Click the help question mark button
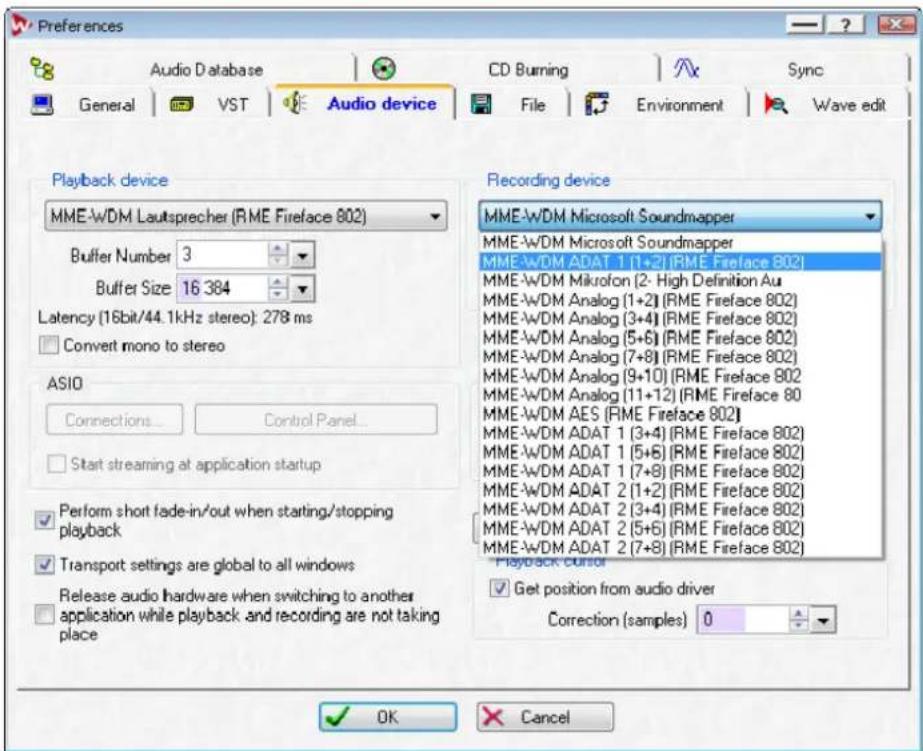923x751 pixels. coord(845,25)
